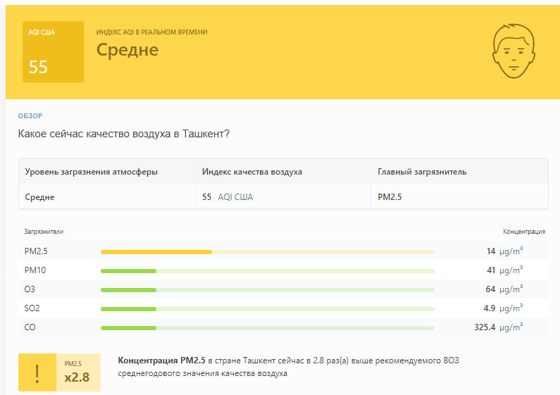Image resolution: width=560 pixels, height=395 pixels.
Task: Click the Уровень загрязнения атмосферы header
Action: (91, 172)
